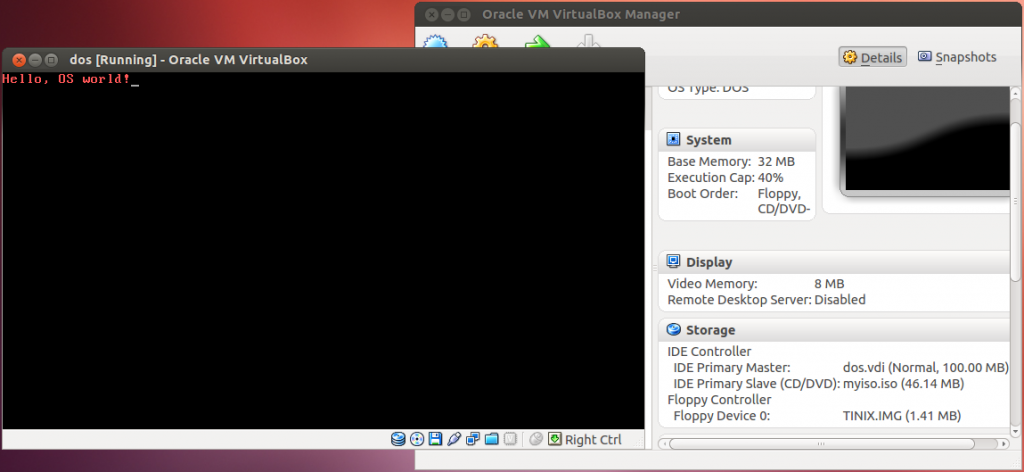This screenshot has height=472, width=1024.
Task: Click the Oracle VM VirtualBox Manager title bar
Action: tap(719, 14)
